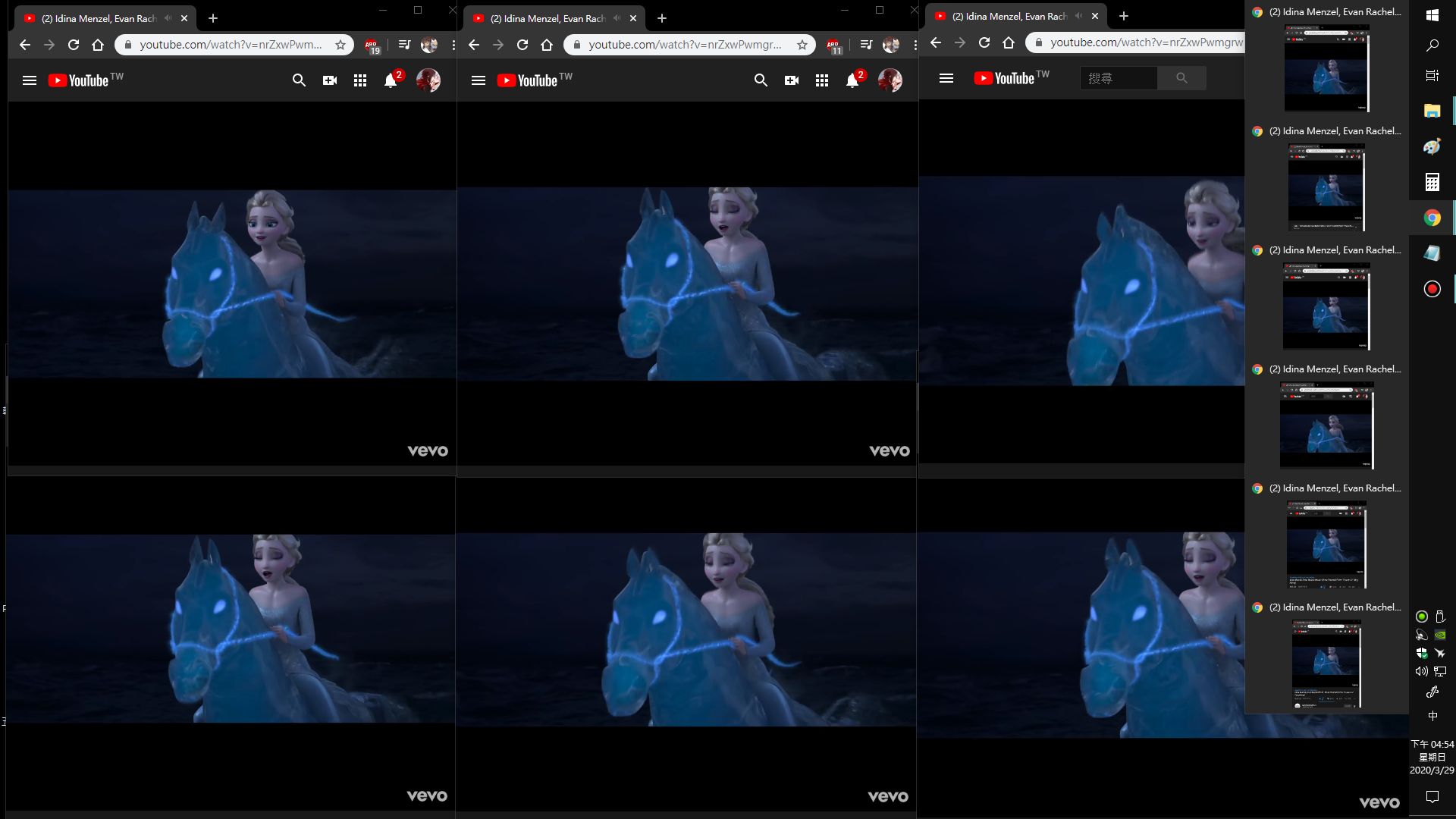The width and height of the screenshot is (1456, 819).
Task: Click 搜尋 search field in right window
Action: tap(1119, 78)
